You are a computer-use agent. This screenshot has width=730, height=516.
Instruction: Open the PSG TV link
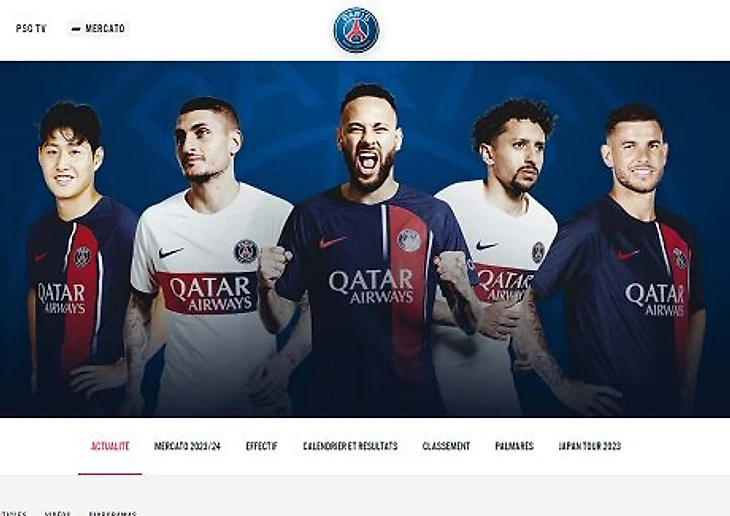(x=31, y=28)
